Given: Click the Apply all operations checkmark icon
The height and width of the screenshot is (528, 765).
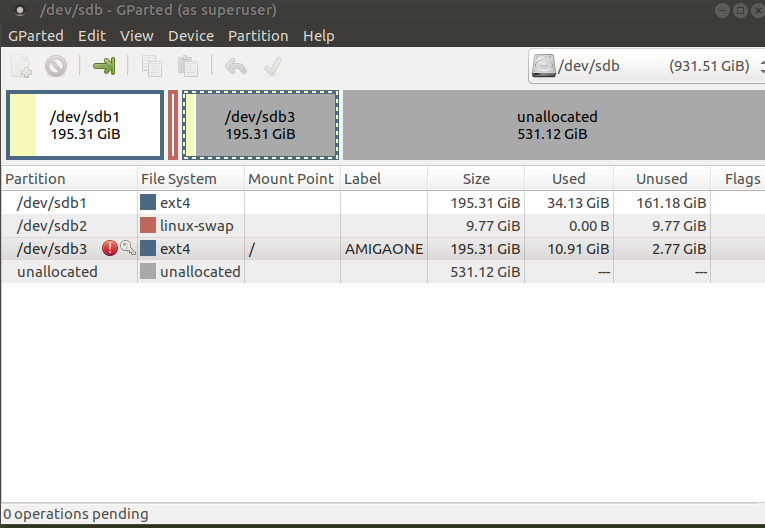Looking at the screenshot, I should [x=271, y=66].
